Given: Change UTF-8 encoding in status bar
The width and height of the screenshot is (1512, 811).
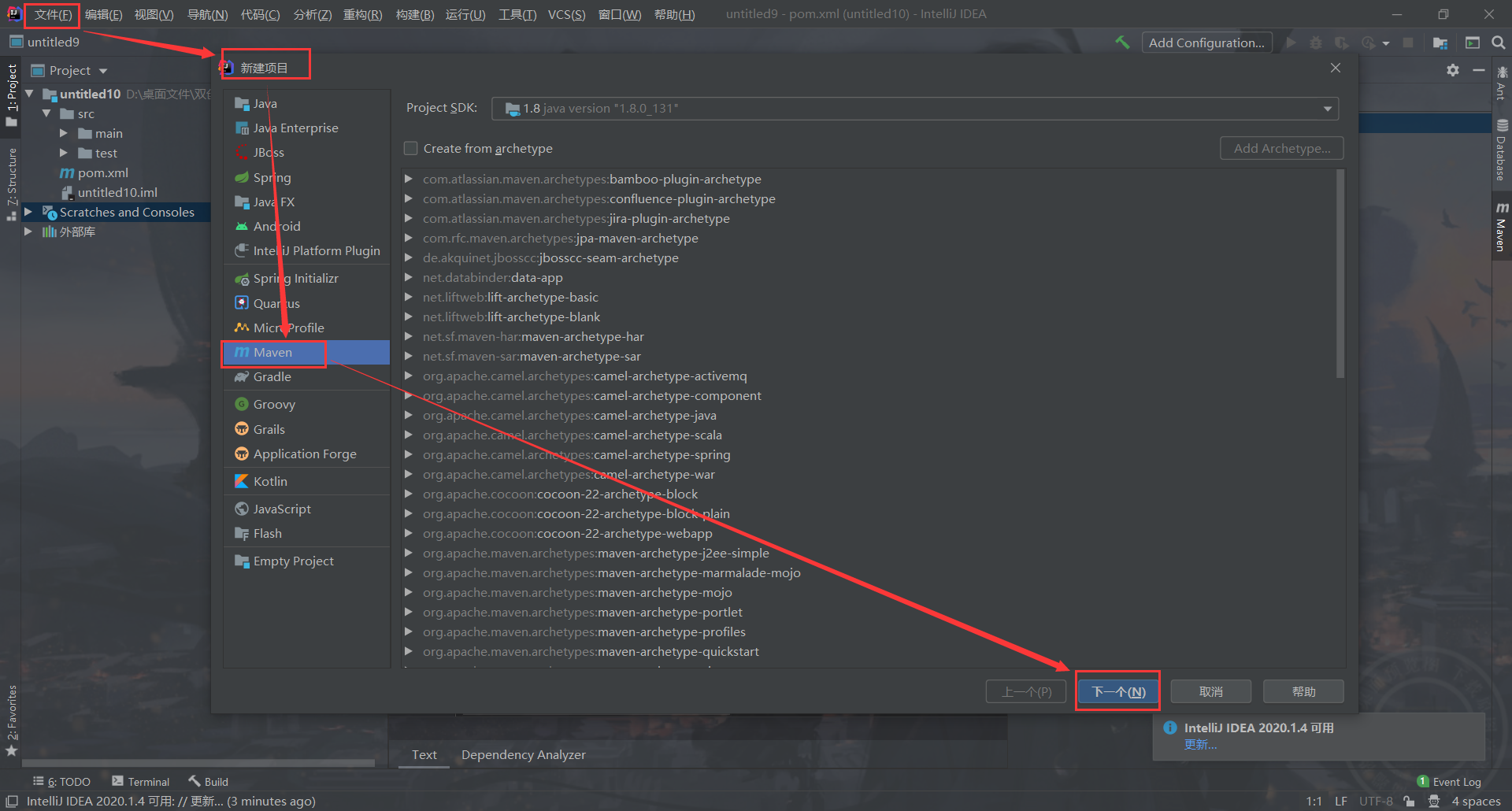Looking at the screenshot, I should 1376,801.
